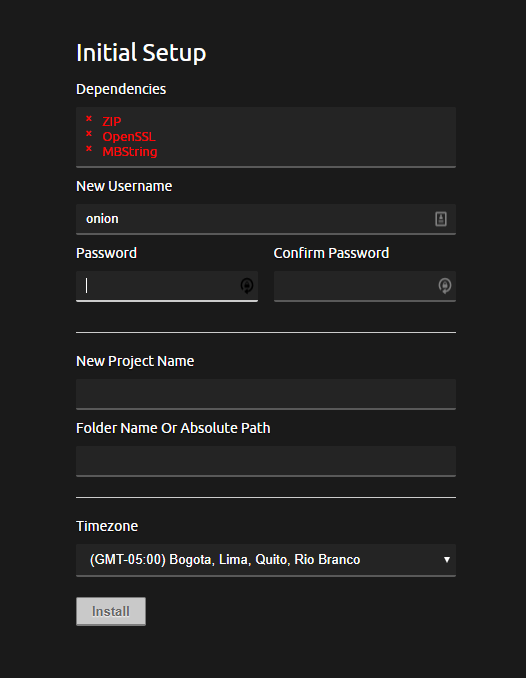Viewport: 526px width, 678px height.
Task: Click the red X beside MBString
Action: click(x=89, y=149)
